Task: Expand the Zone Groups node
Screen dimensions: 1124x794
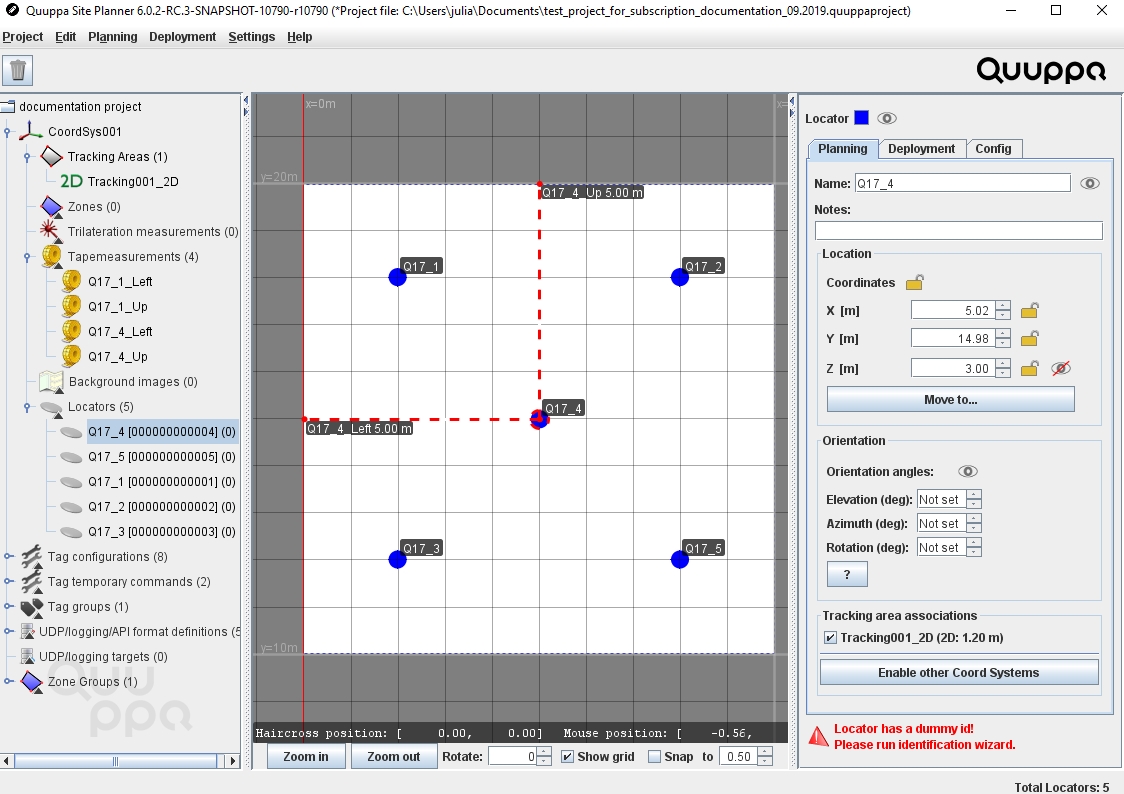Action: (x=8, y=681)
